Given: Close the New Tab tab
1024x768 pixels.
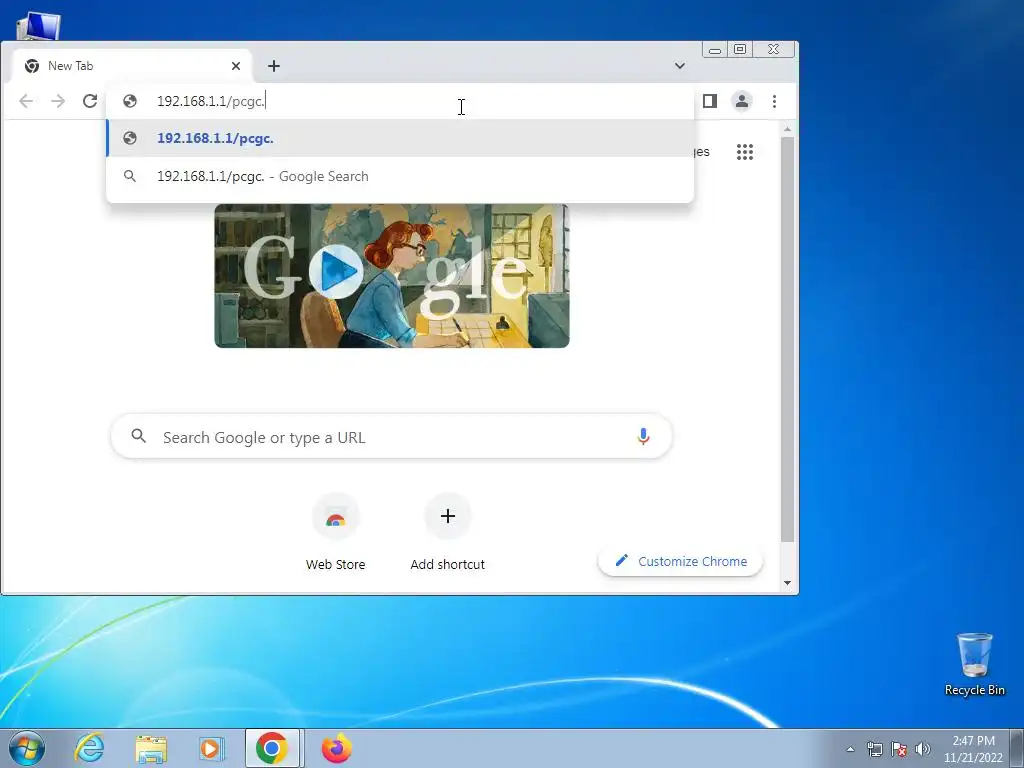Looking at the screenshot, I should 236,66.
